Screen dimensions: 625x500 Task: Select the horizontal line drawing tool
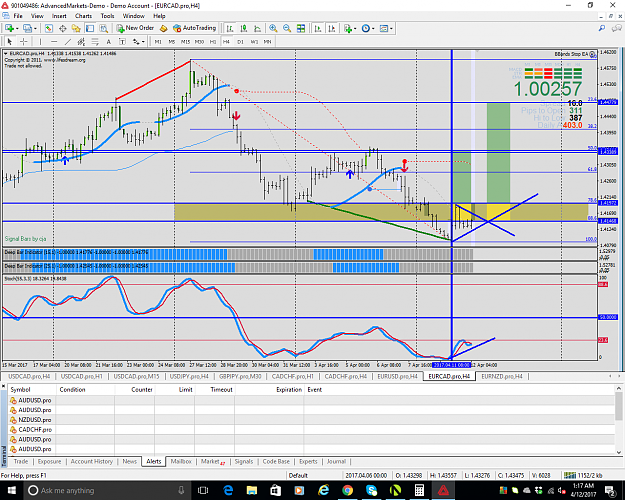click(54, 41)
